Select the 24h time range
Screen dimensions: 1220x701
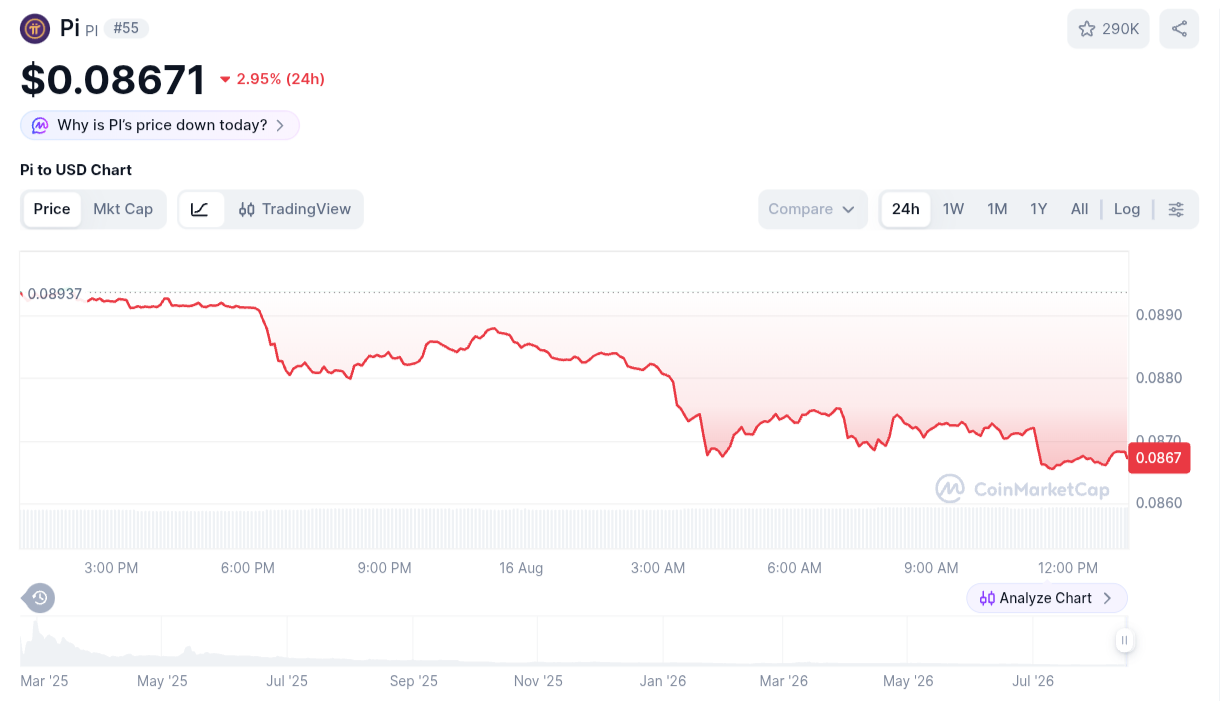(x=906, y=209)
